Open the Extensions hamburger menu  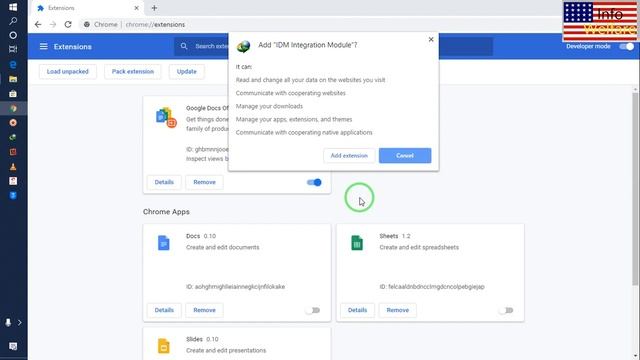tap(43, 47)
